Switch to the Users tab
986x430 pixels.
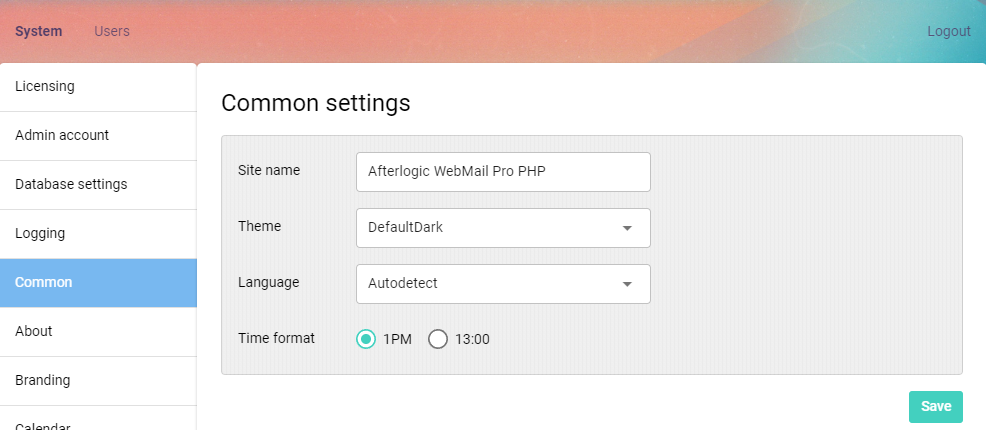pyautogui.click(x=112, y=31)
